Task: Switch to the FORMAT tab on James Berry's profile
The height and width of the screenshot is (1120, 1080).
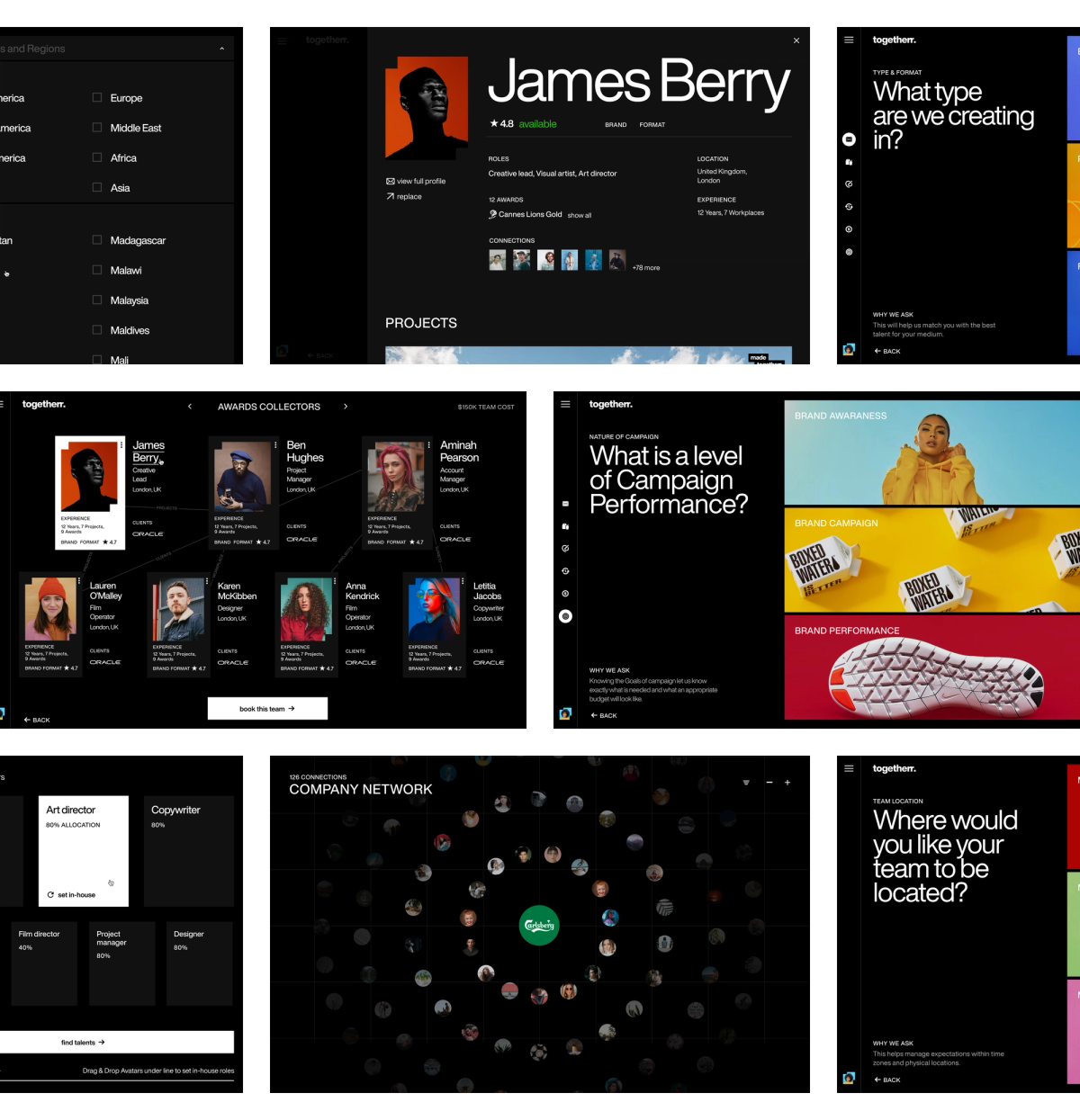Action: pos(653,125)
